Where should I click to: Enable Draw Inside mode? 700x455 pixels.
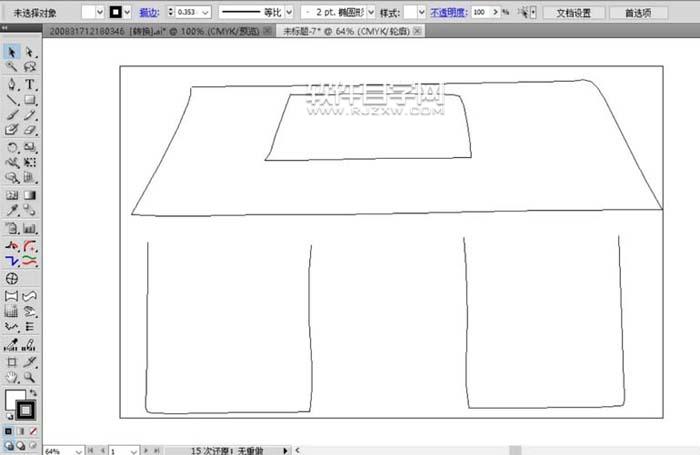point(33,445)
